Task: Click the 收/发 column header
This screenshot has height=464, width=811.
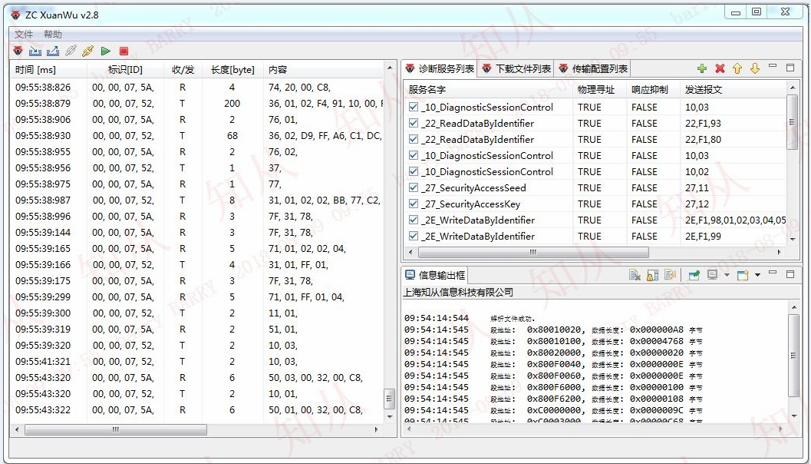Action: coord(183,70)
